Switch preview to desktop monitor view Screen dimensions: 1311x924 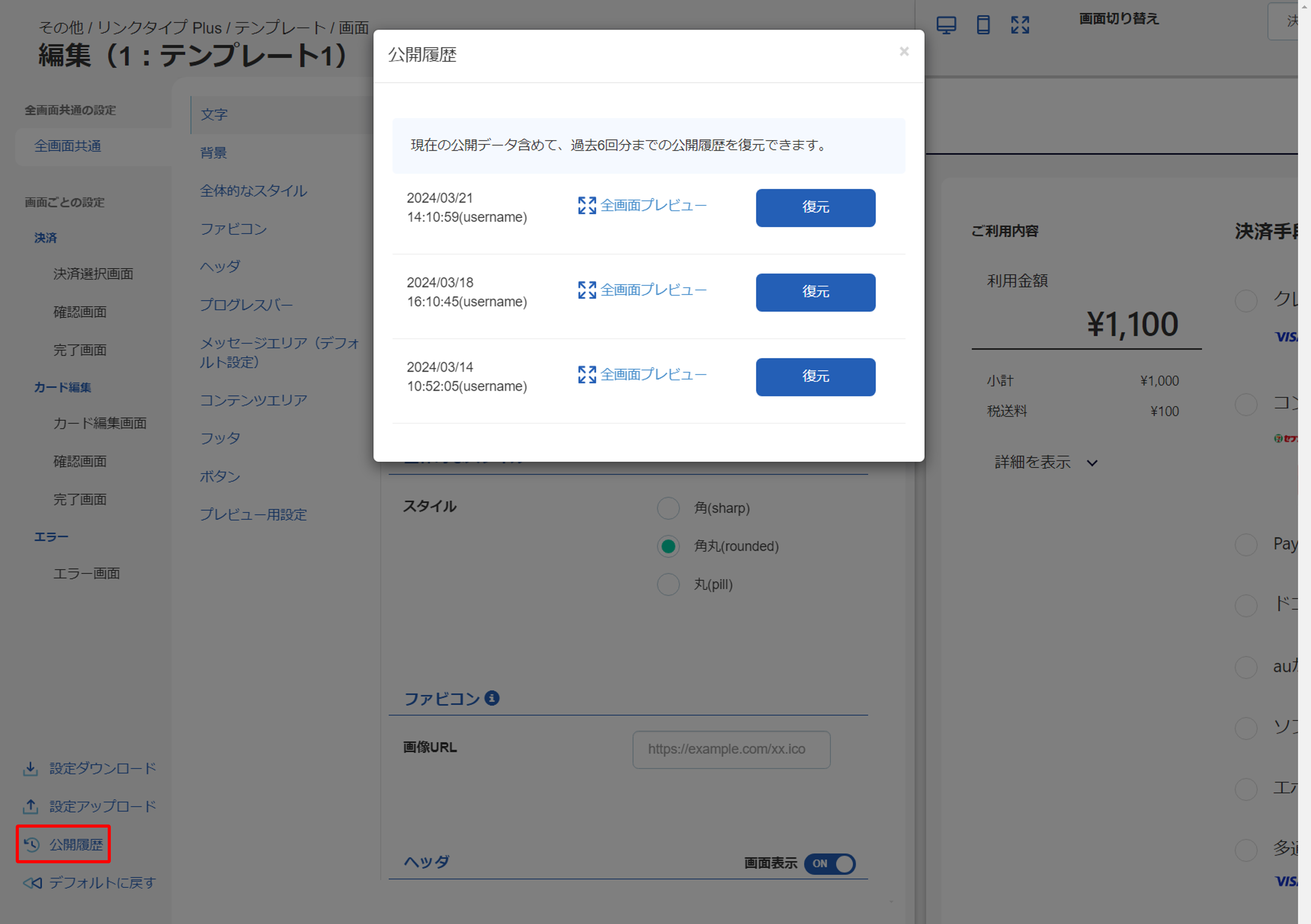946,25
